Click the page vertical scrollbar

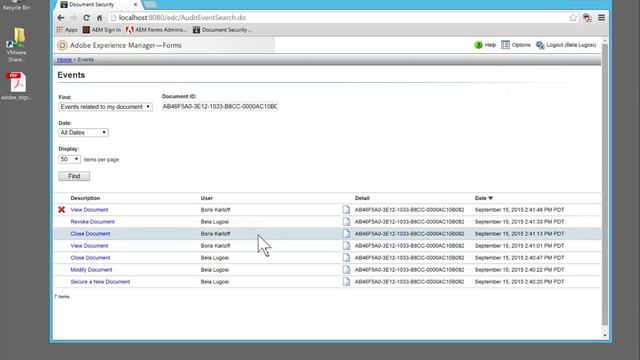click(605, 184)
